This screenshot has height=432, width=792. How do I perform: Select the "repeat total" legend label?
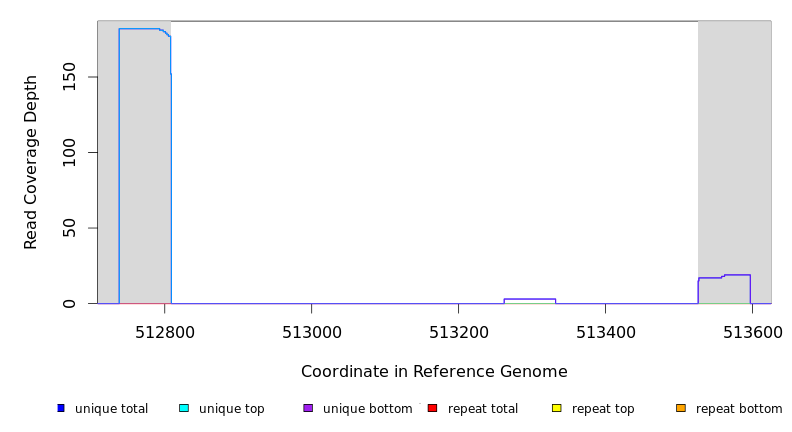[x=483, y=409]
